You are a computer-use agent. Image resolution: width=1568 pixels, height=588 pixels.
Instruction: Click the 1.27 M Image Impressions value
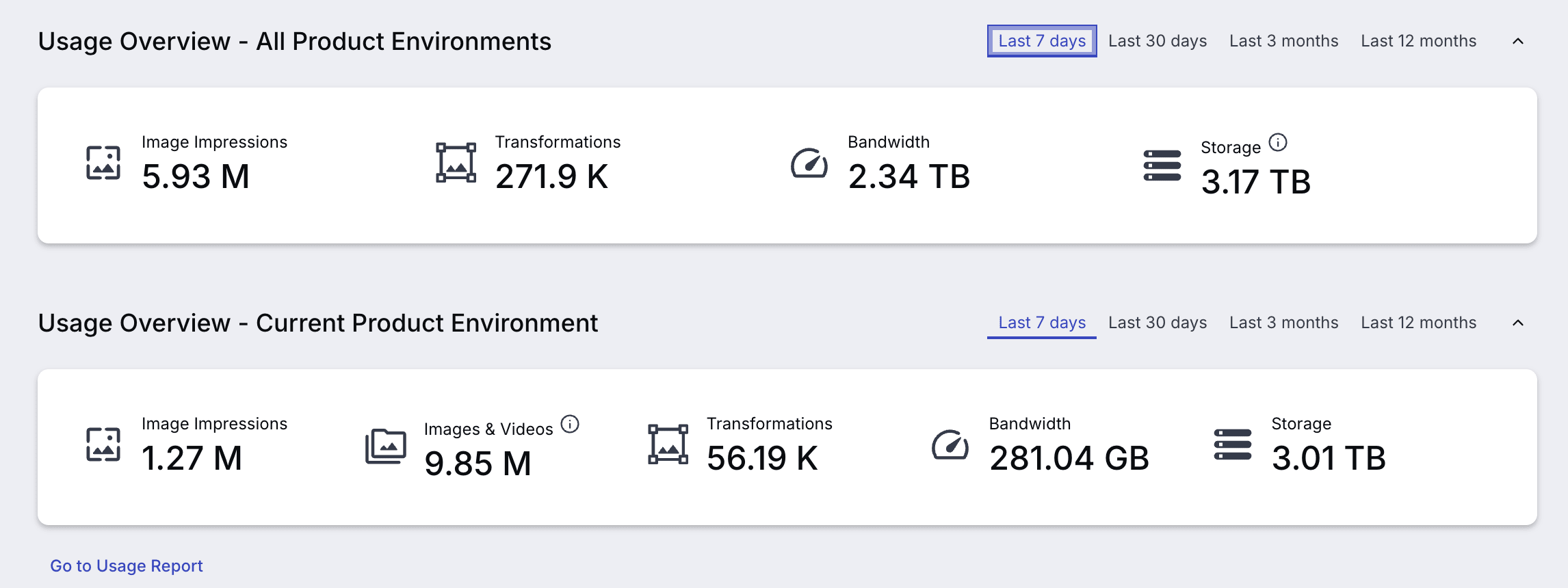192,458
